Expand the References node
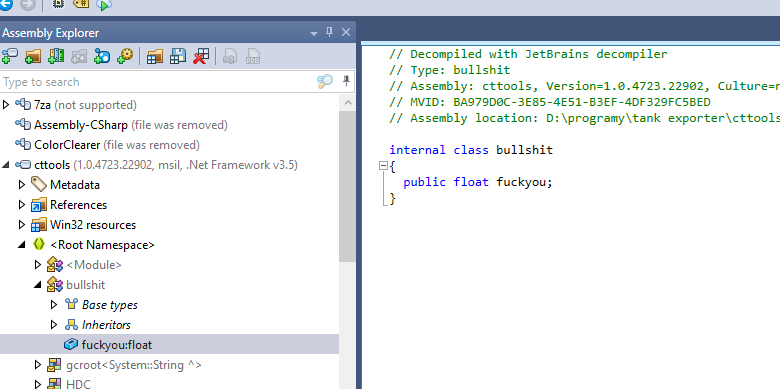Screen dimensions: 780x389 point(22,204)
